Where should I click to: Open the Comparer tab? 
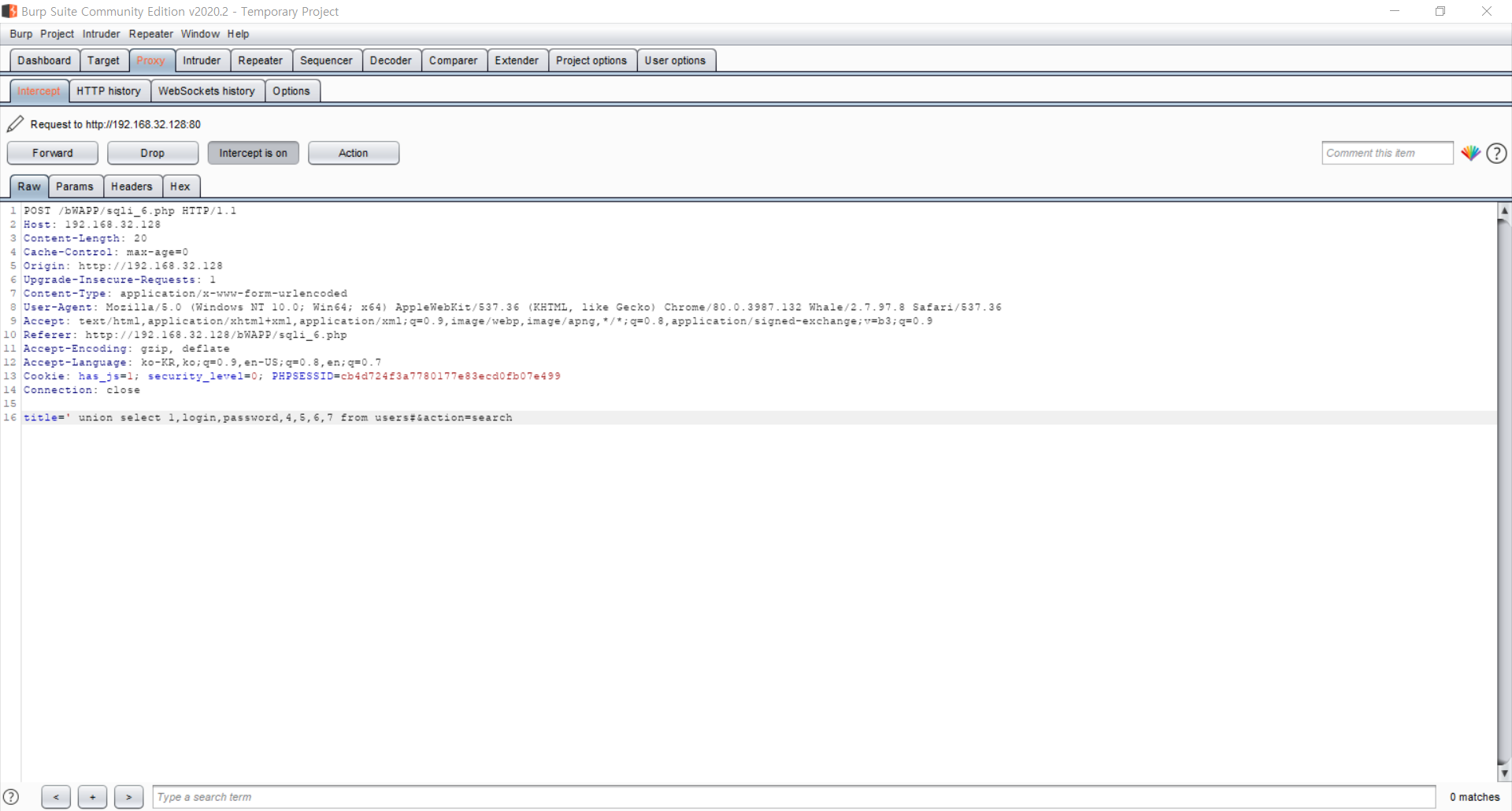(454, 61)
